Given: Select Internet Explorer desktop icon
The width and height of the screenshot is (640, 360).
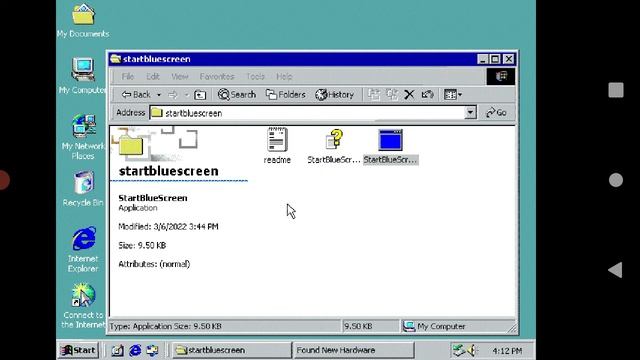Looking at the screenshot, I should tap(83, 250).
